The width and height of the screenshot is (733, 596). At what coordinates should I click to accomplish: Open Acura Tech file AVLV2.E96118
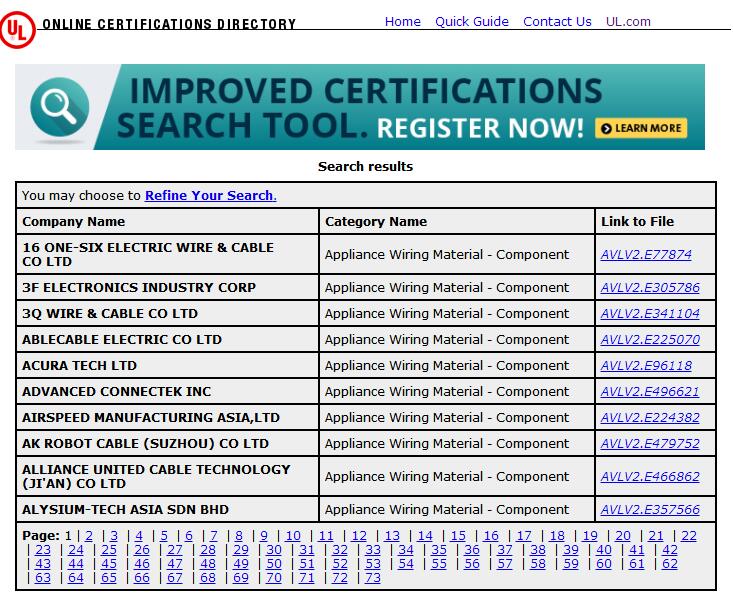646,366
